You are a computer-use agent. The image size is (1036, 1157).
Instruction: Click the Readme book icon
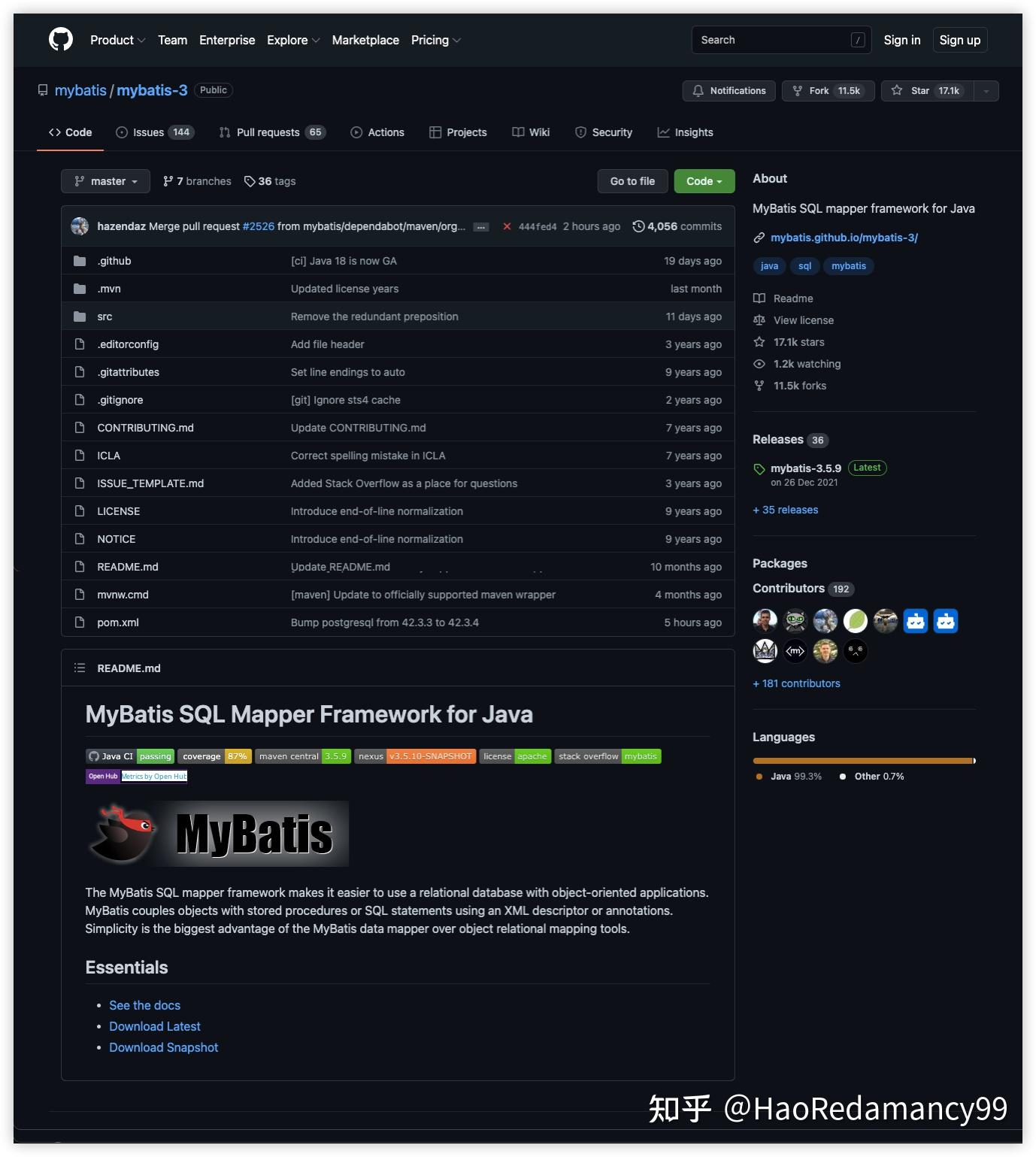(759, 298)
